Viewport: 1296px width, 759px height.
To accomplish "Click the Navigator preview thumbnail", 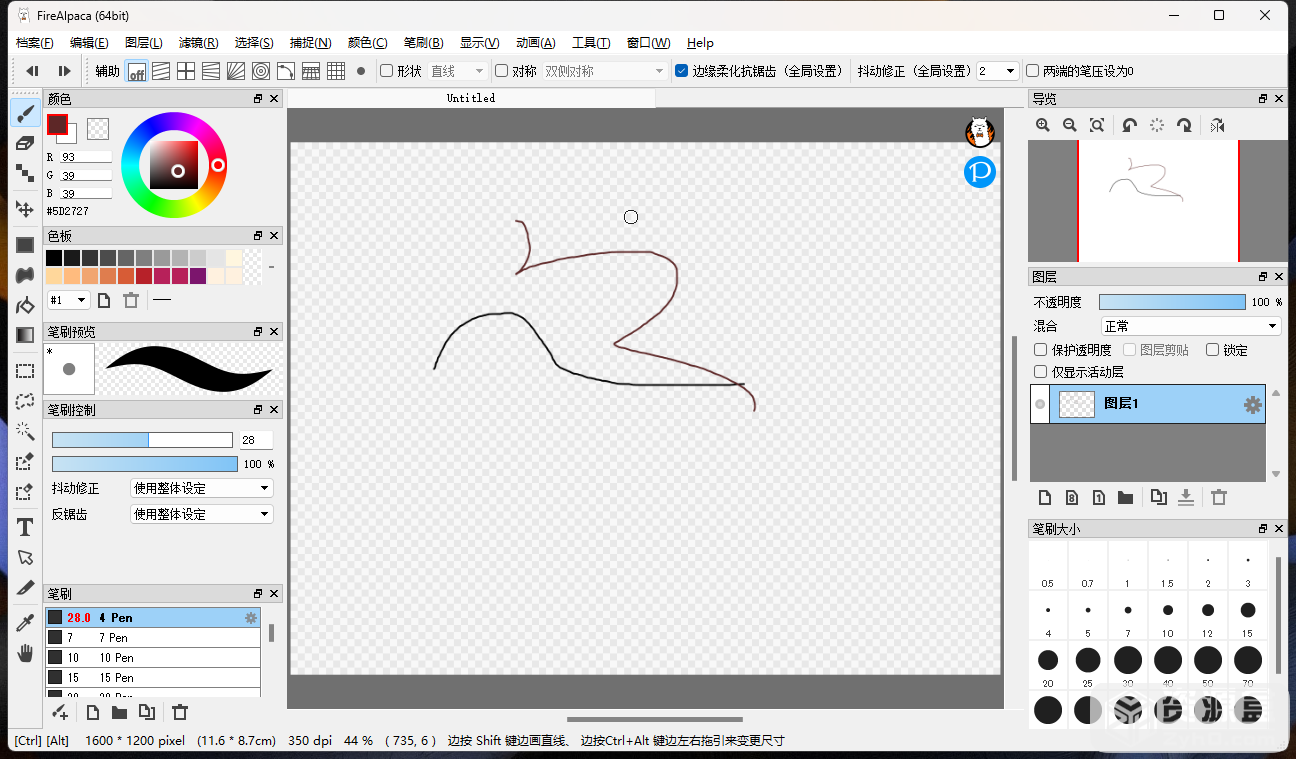I will tap(1158, 201).
